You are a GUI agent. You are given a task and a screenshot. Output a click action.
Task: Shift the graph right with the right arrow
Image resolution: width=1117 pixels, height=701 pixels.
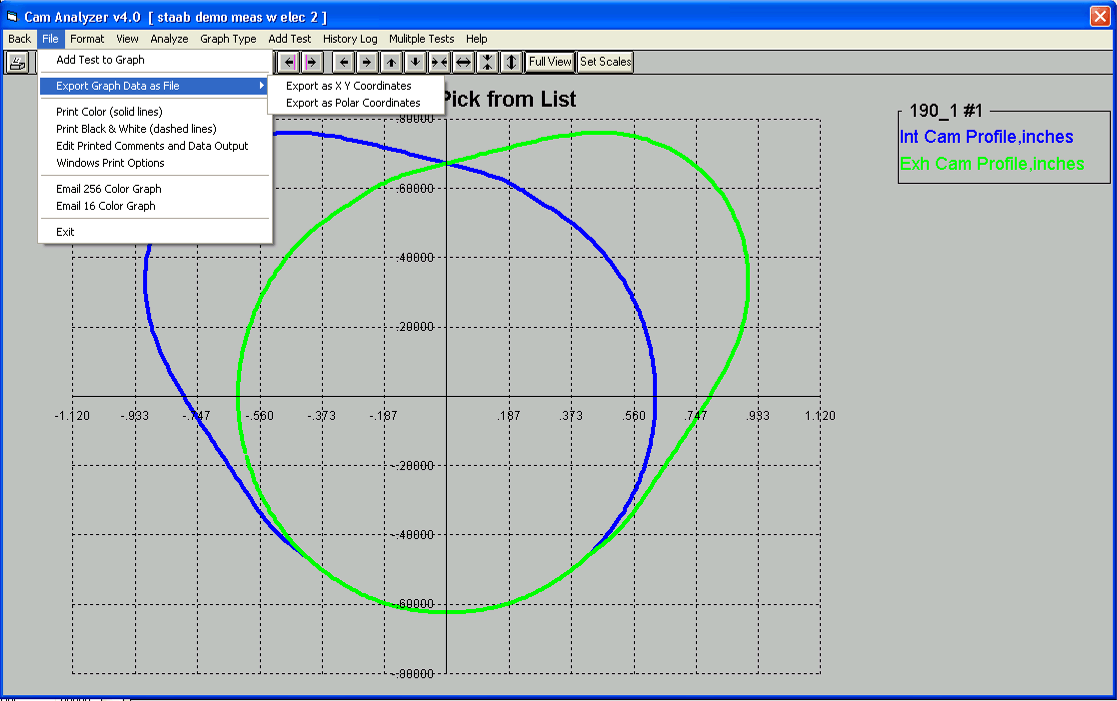(368, 62)
